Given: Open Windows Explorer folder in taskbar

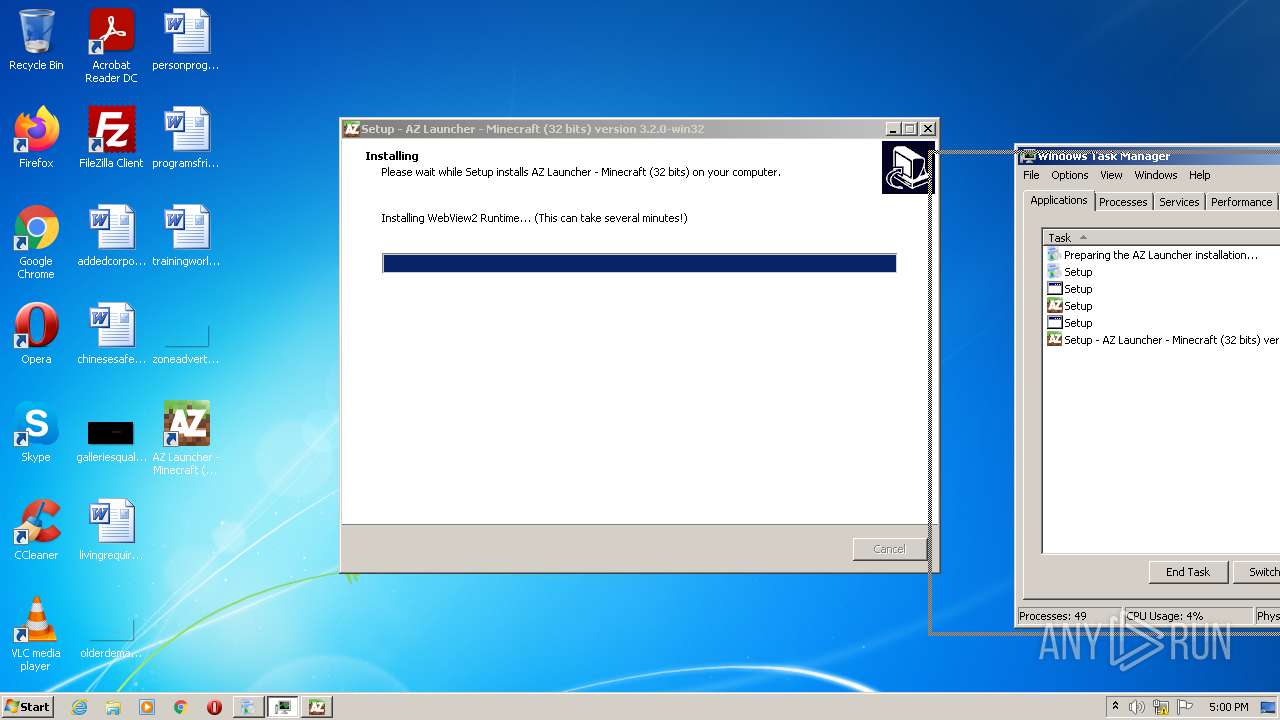Looking at the screenshot, I should coord(113,707).
